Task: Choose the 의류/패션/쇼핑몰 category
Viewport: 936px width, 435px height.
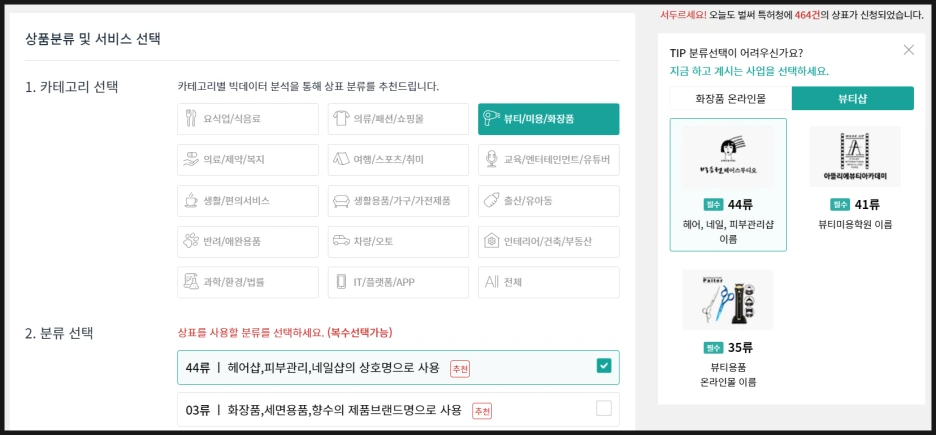Action: 398,119
